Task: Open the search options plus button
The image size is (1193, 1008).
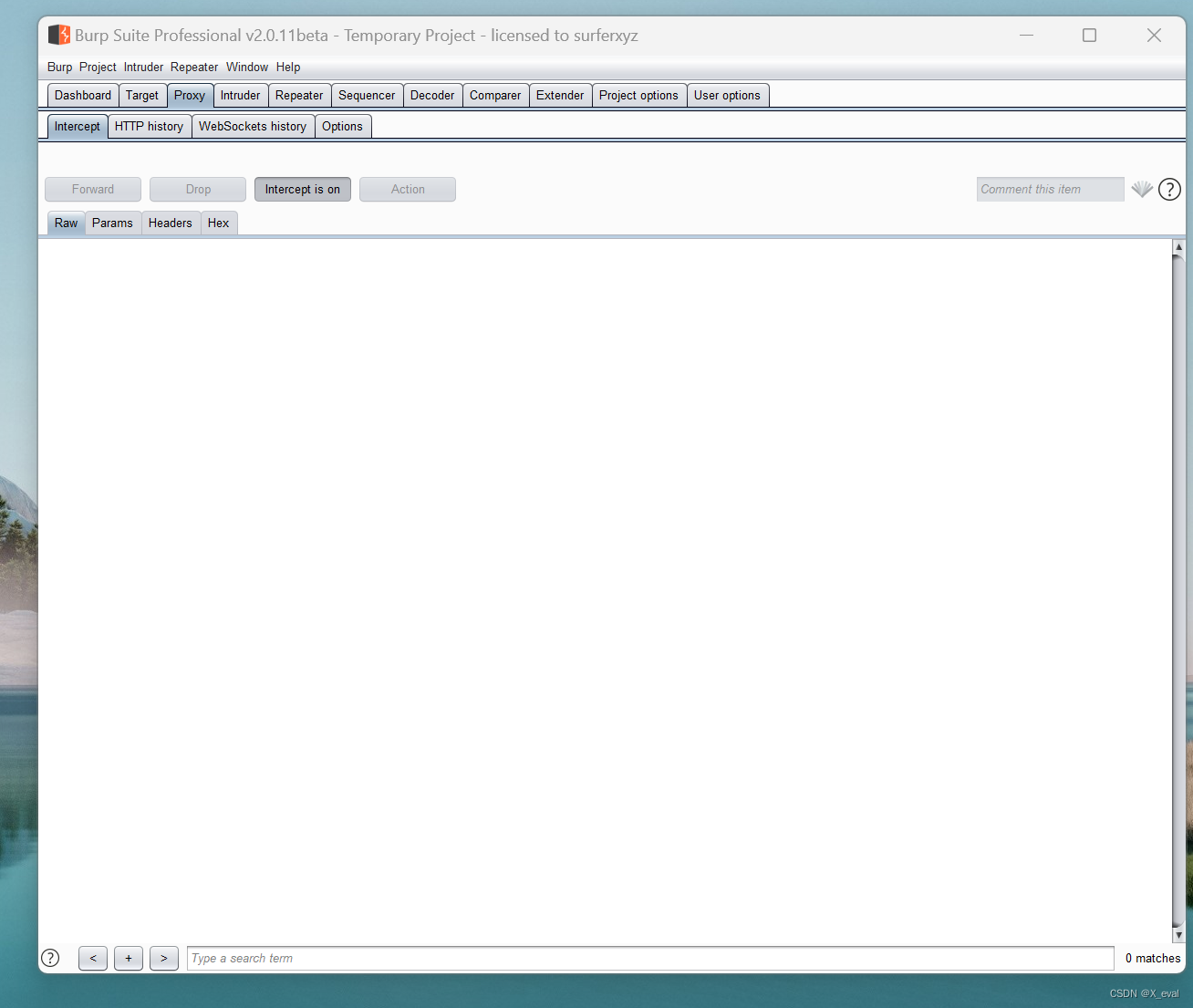Action: 129,958
